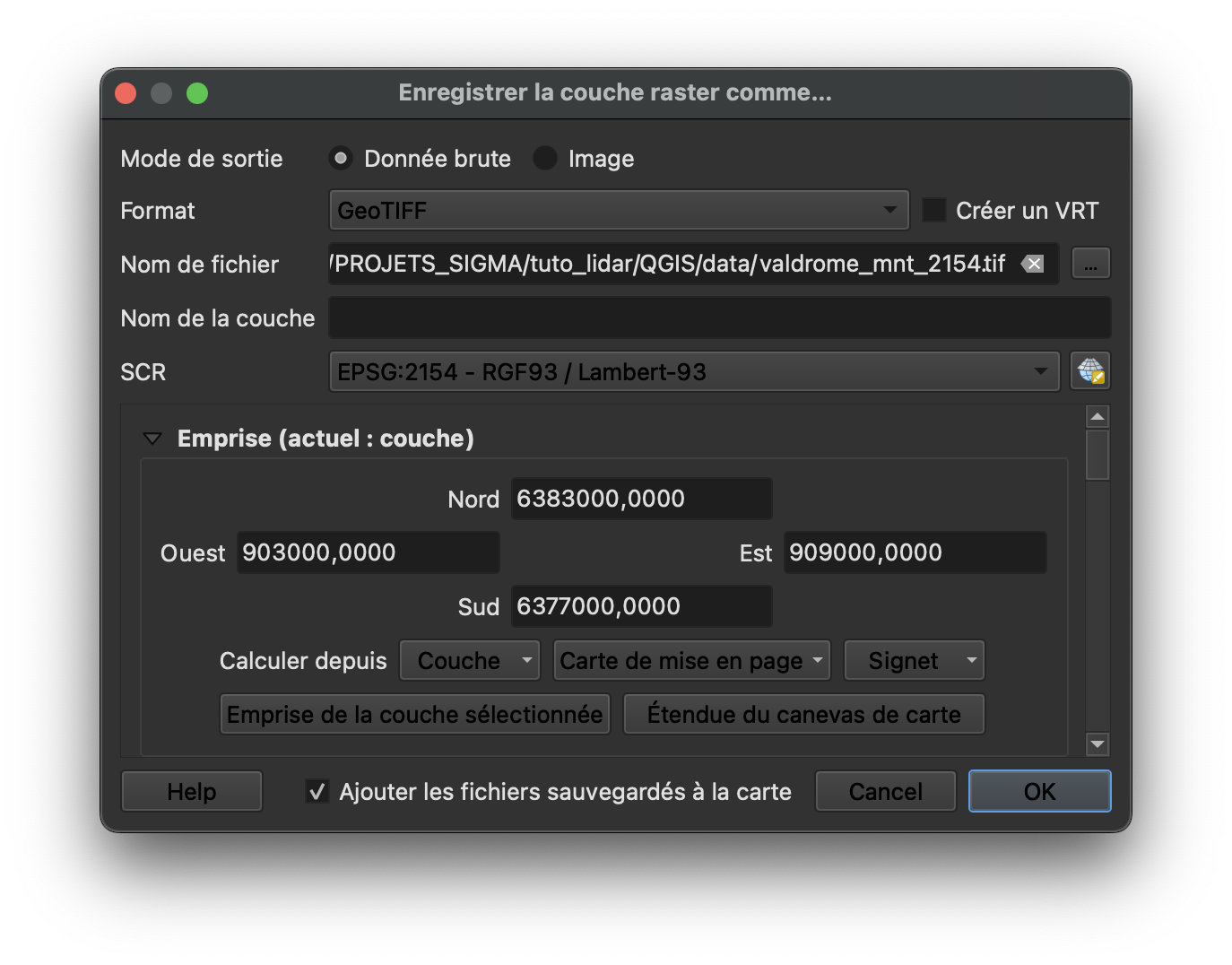1232x965 pixels.
Task: Click the Ouest extent value field
Action: 369,552
